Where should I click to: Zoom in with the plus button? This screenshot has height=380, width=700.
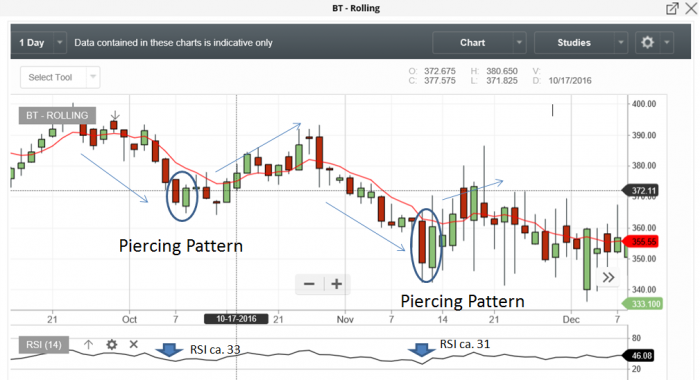(x=337, y=284)
